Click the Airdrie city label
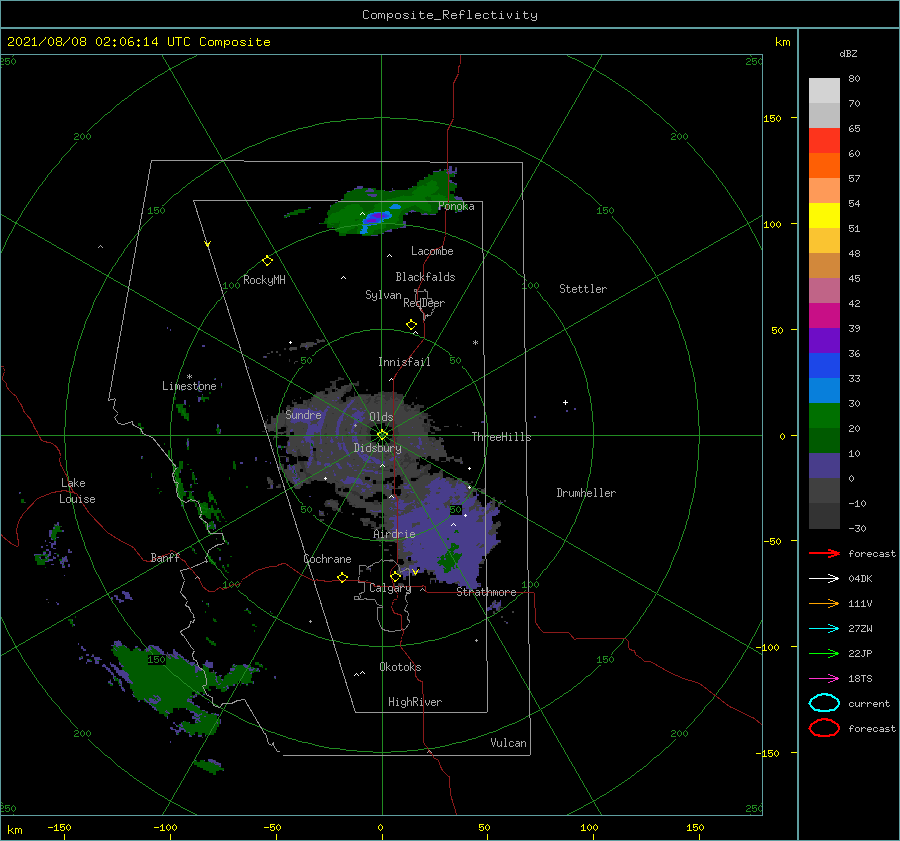 (x=394, y=534)
